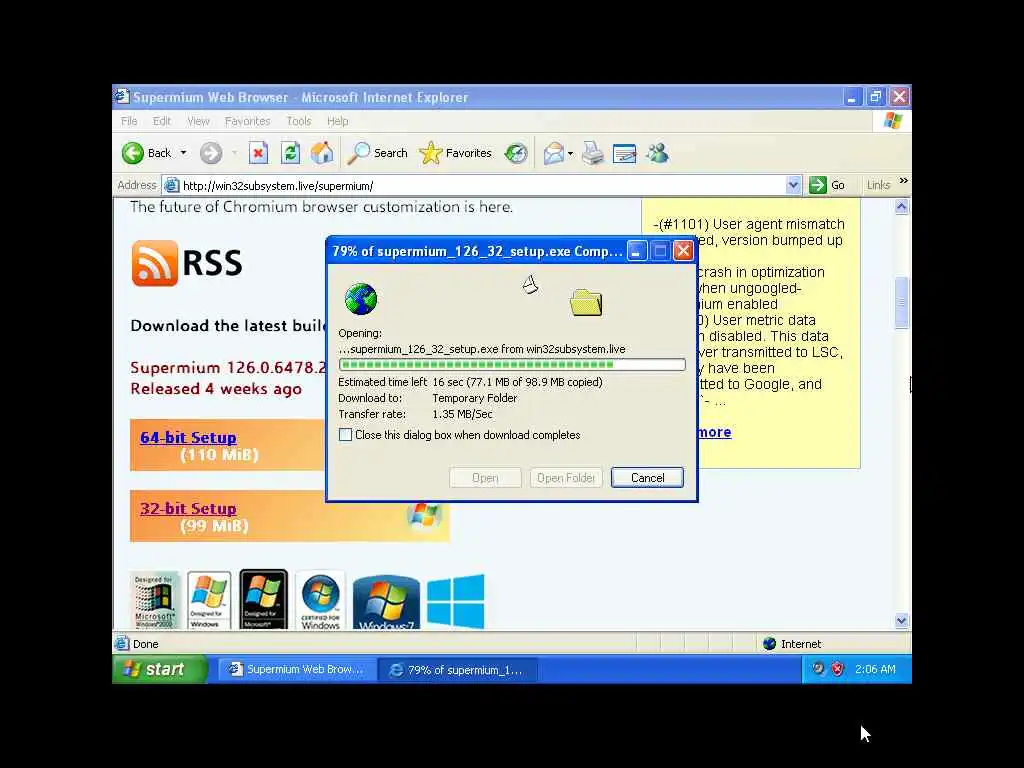The height and width of the screenshot is (768, 1024).
Task: Check 'Close this dialog box when download completes'
Action: pos(345,435)
